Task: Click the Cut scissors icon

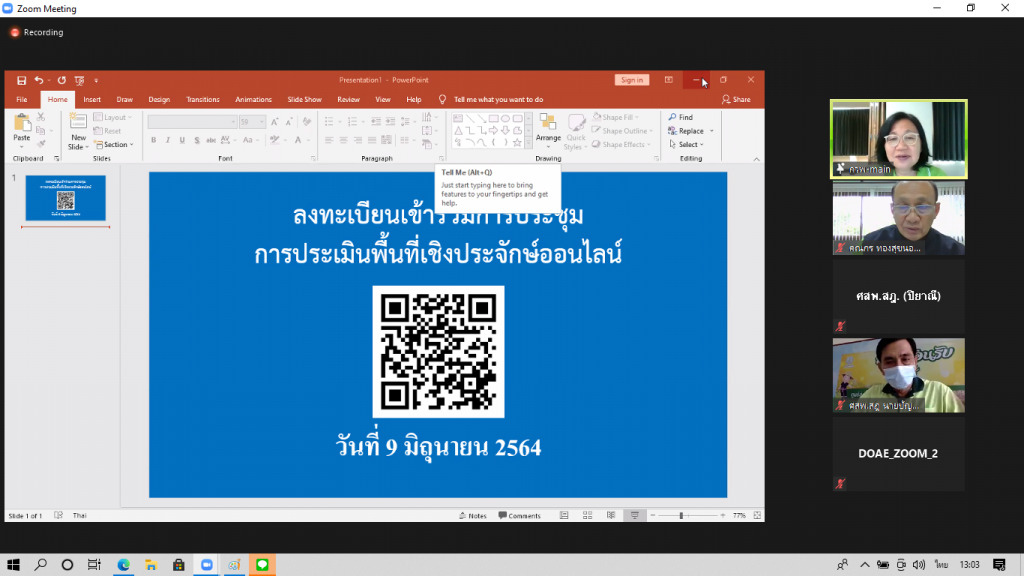Action: [x=40, y=117]
